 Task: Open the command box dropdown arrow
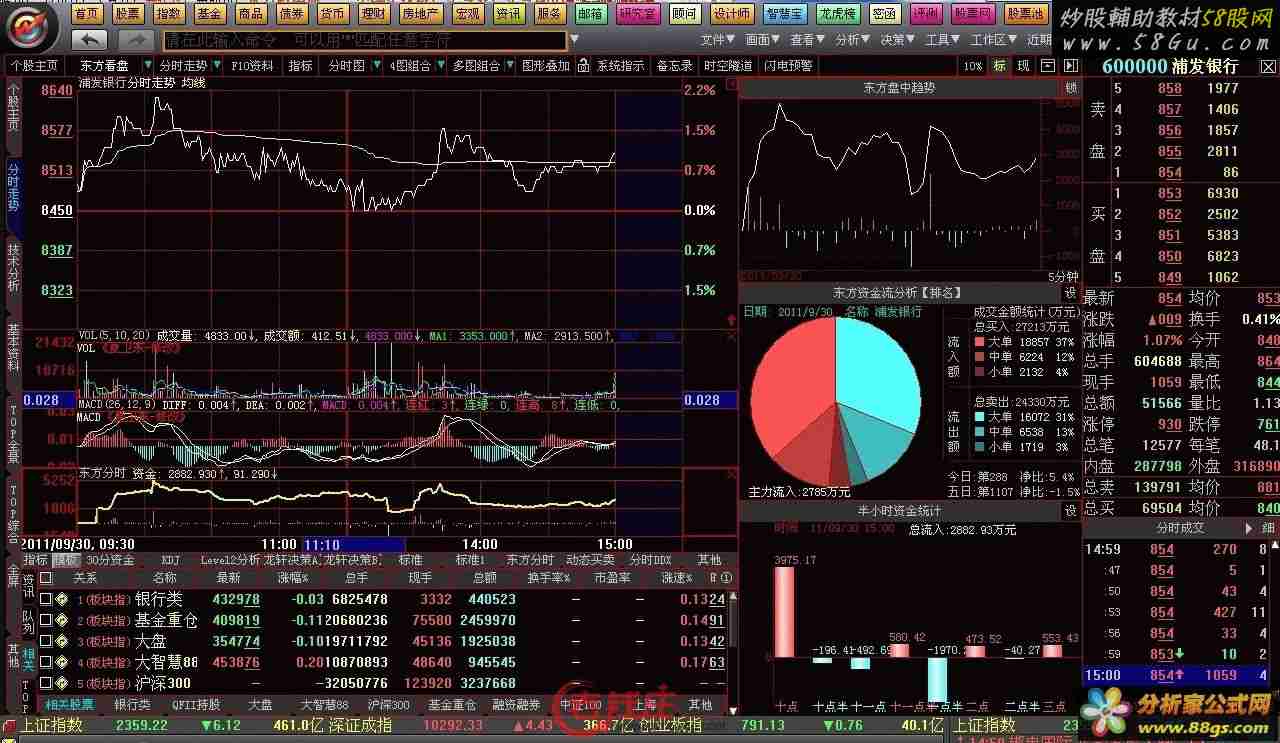click(574, 40)
